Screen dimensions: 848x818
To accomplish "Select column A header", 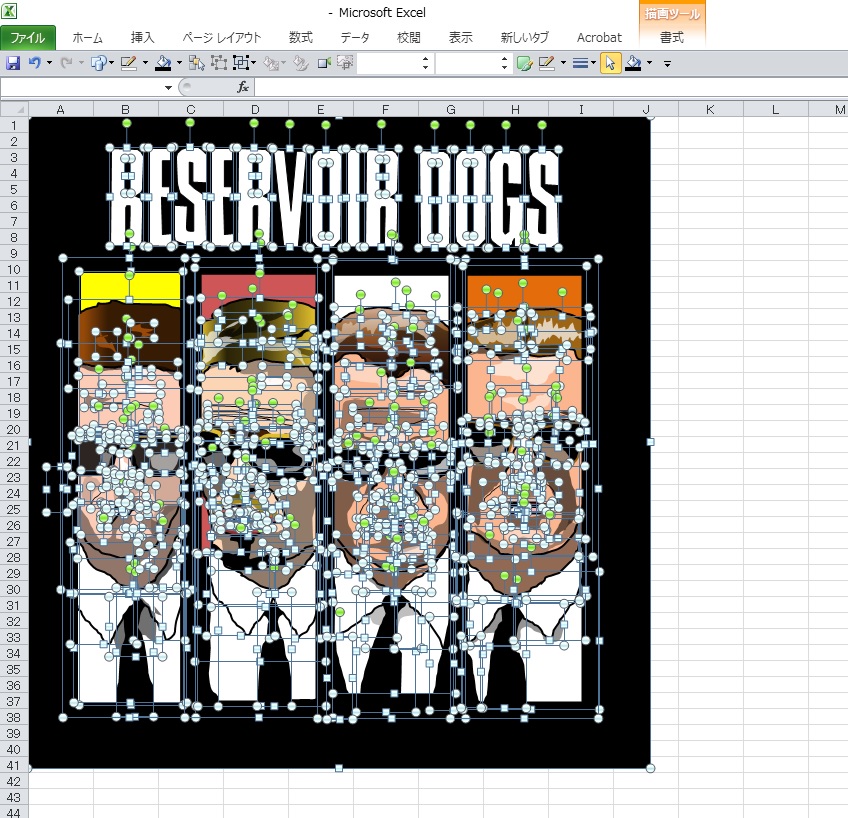I will [61, 109].
